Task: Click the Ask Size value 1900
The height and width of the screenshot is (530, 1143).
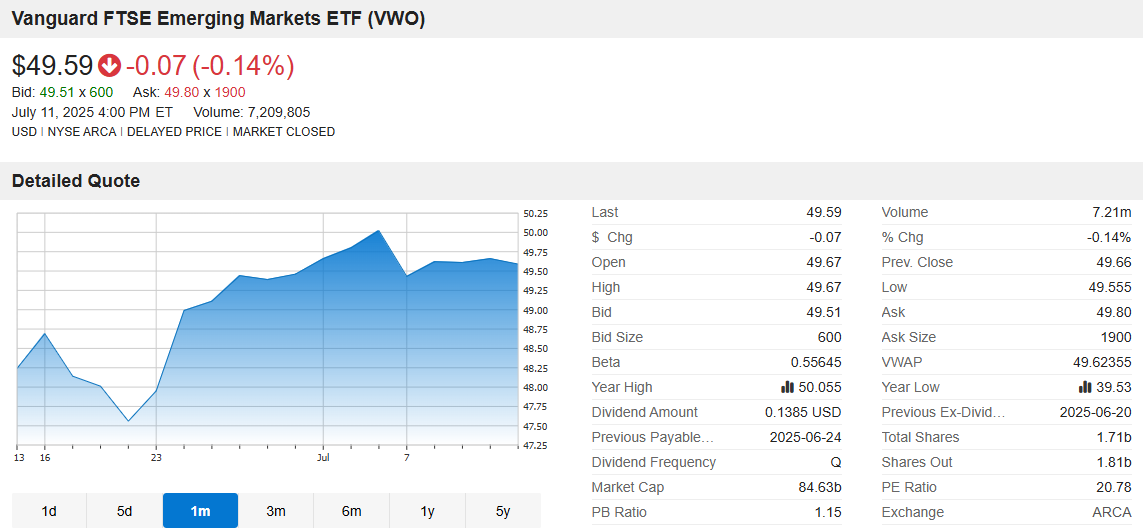Action: [x=1117, y=338]
